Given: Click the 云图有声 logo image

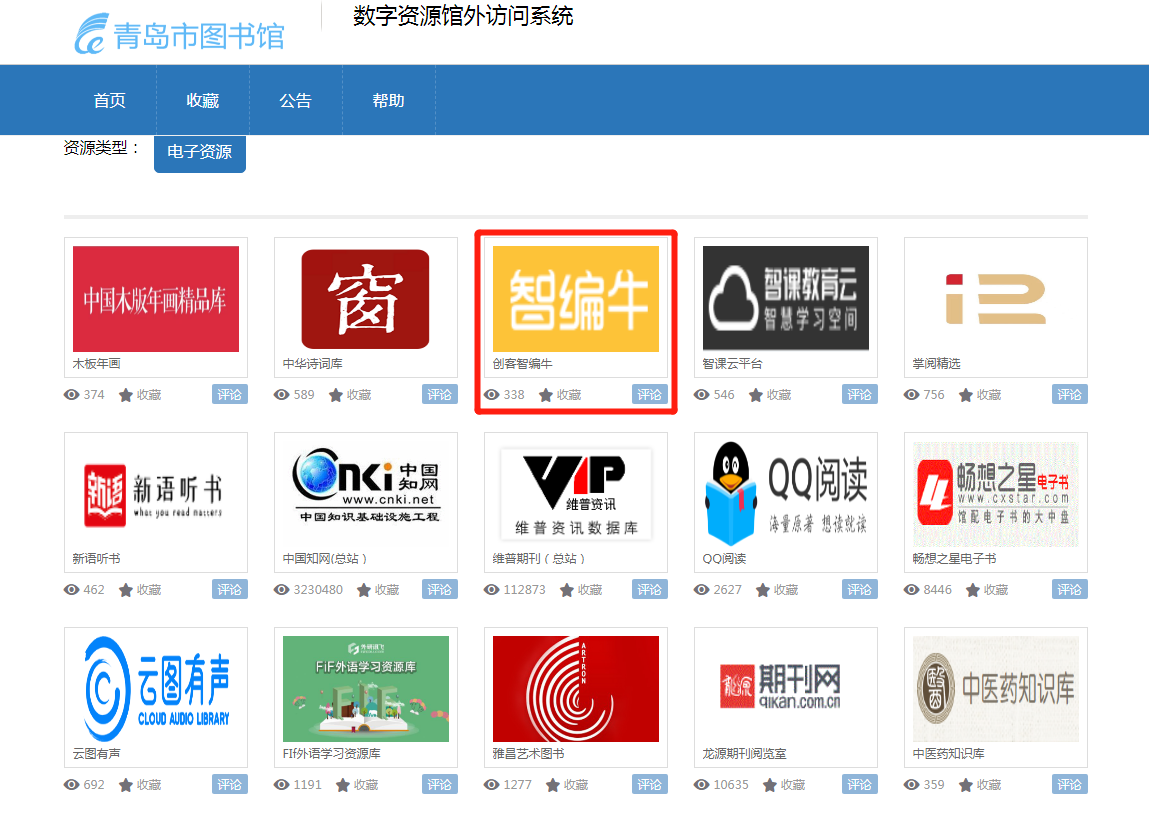Looking at the screenshot, I should pos(157,689).
